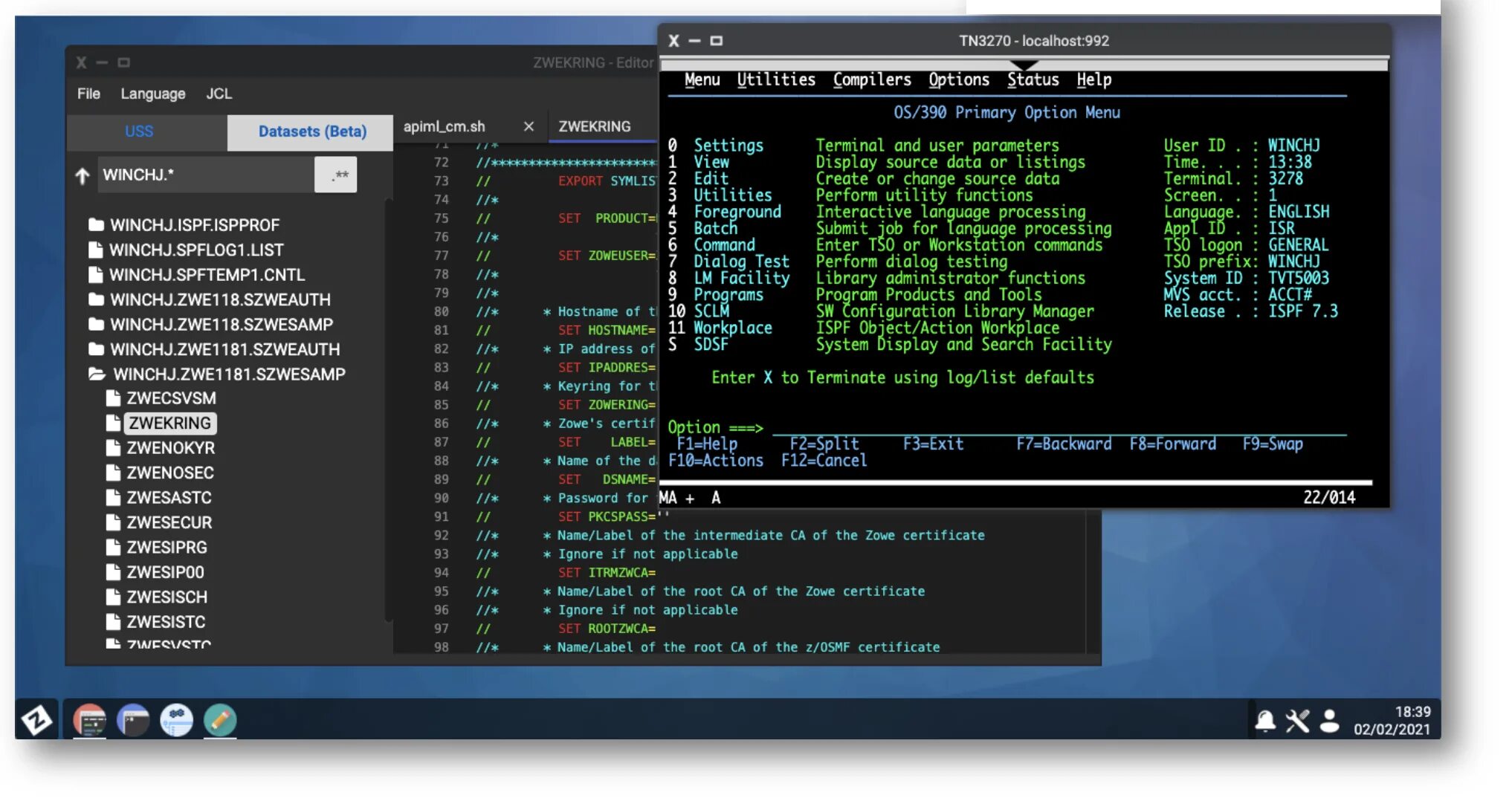Open Help menu in TN3270 terminal
The image size is (1512, 801).
[x=1093, y=80]
